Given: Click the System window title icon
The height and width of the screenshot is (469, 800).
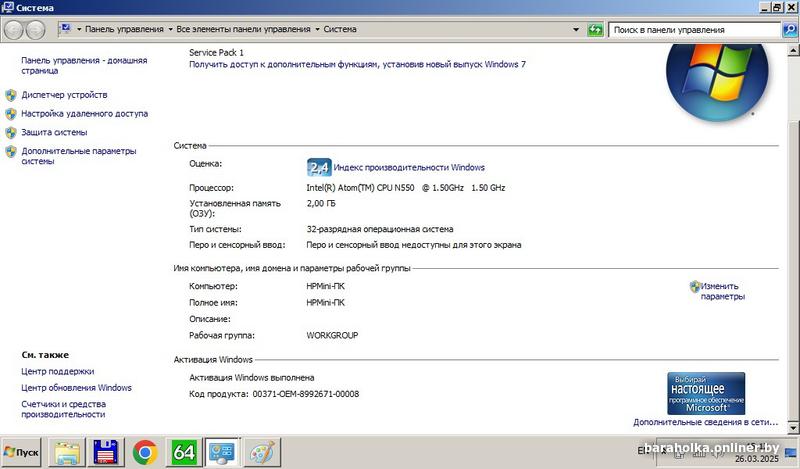Looking at the screenshot, I should tap(8, 7).
